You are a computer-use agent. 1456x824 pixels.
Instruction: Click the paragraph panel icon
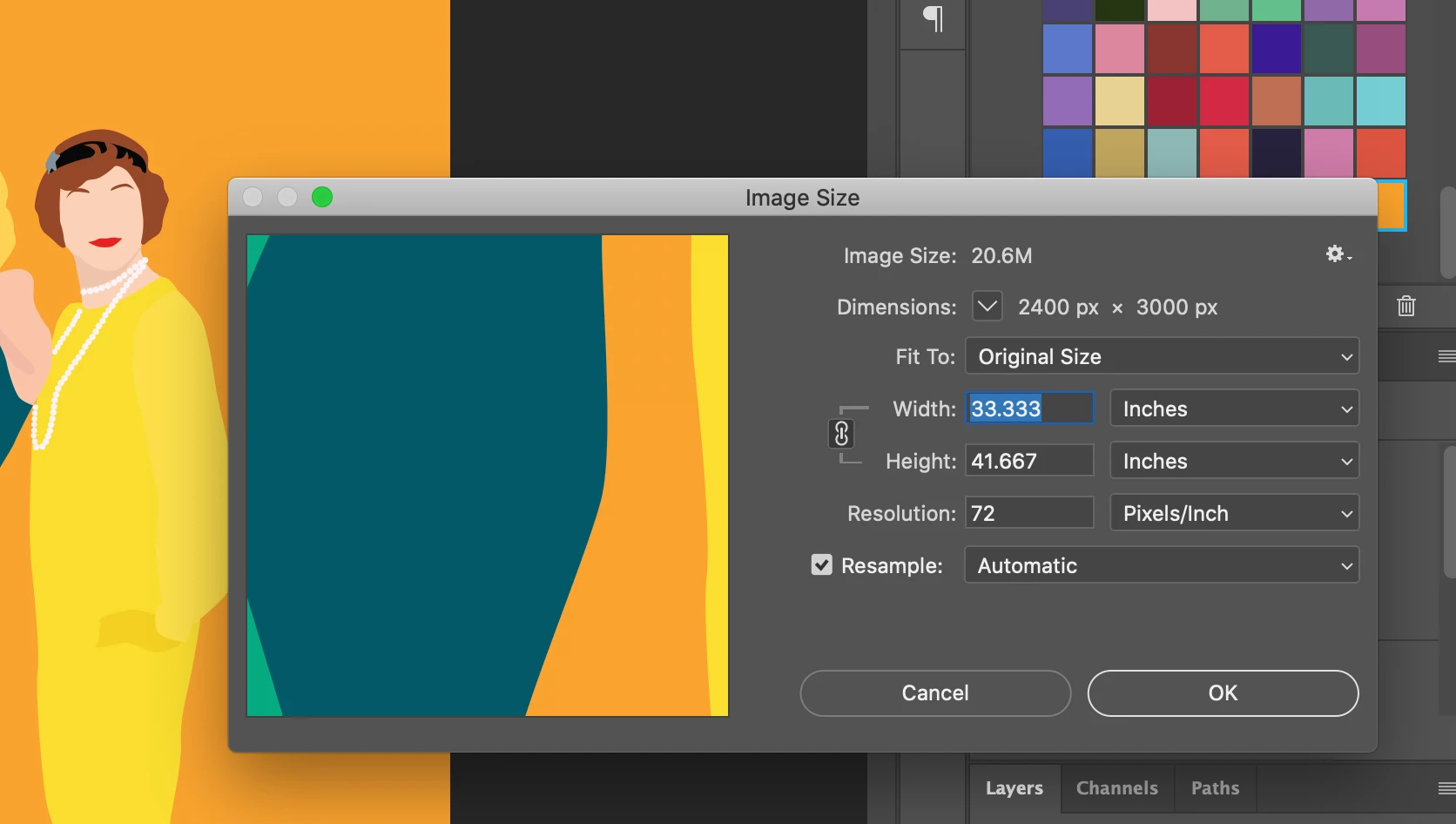933,18
